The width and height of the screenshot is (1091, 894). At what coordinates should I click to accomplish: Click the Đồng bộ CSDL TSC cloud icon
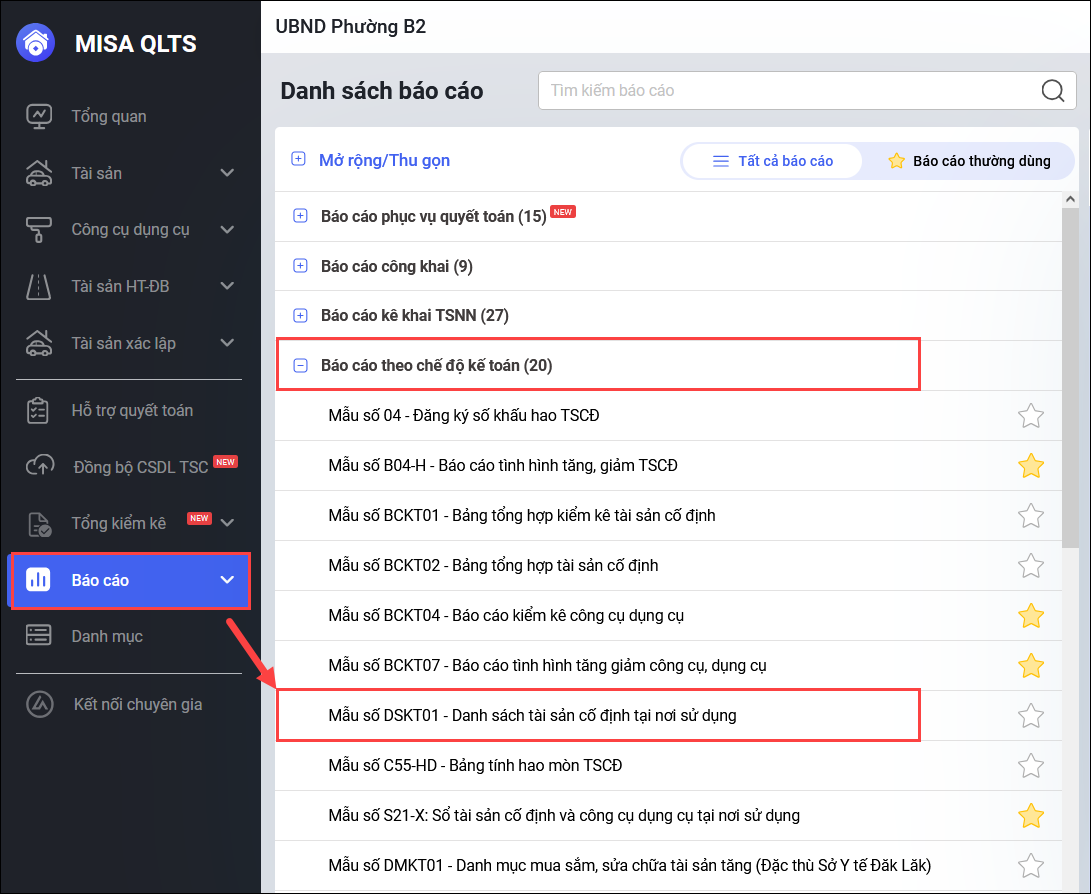pyautogui.click(x=40, y=465)
